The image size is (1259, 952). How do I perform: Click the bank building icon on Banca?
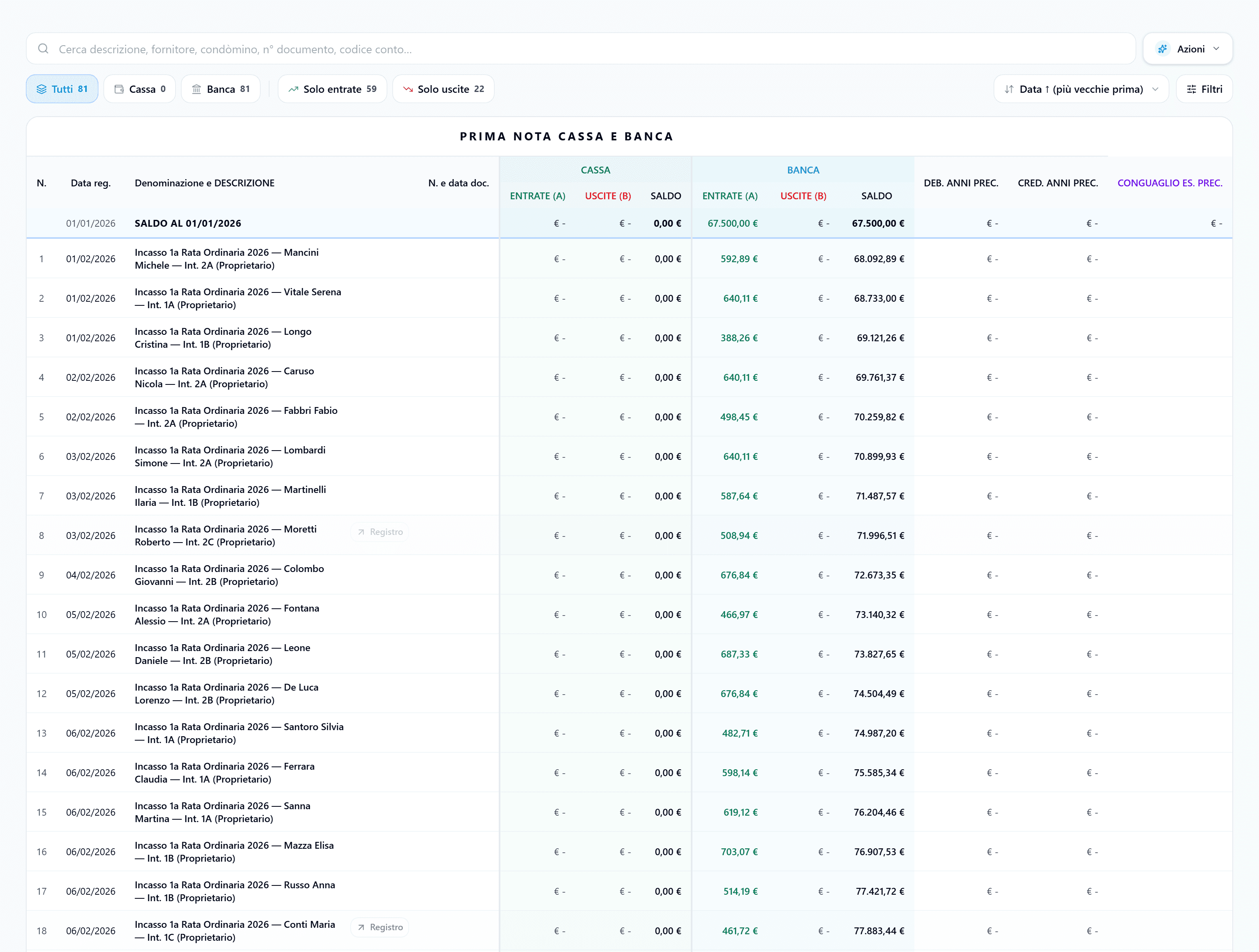[x=197, y=89]
